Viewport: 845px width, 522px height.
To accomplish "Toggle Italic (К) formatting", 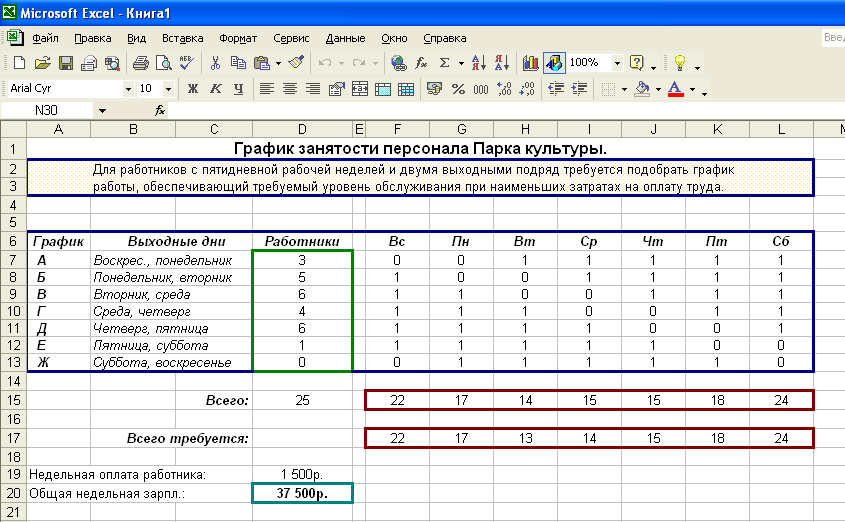I will [x=215, y=89].
